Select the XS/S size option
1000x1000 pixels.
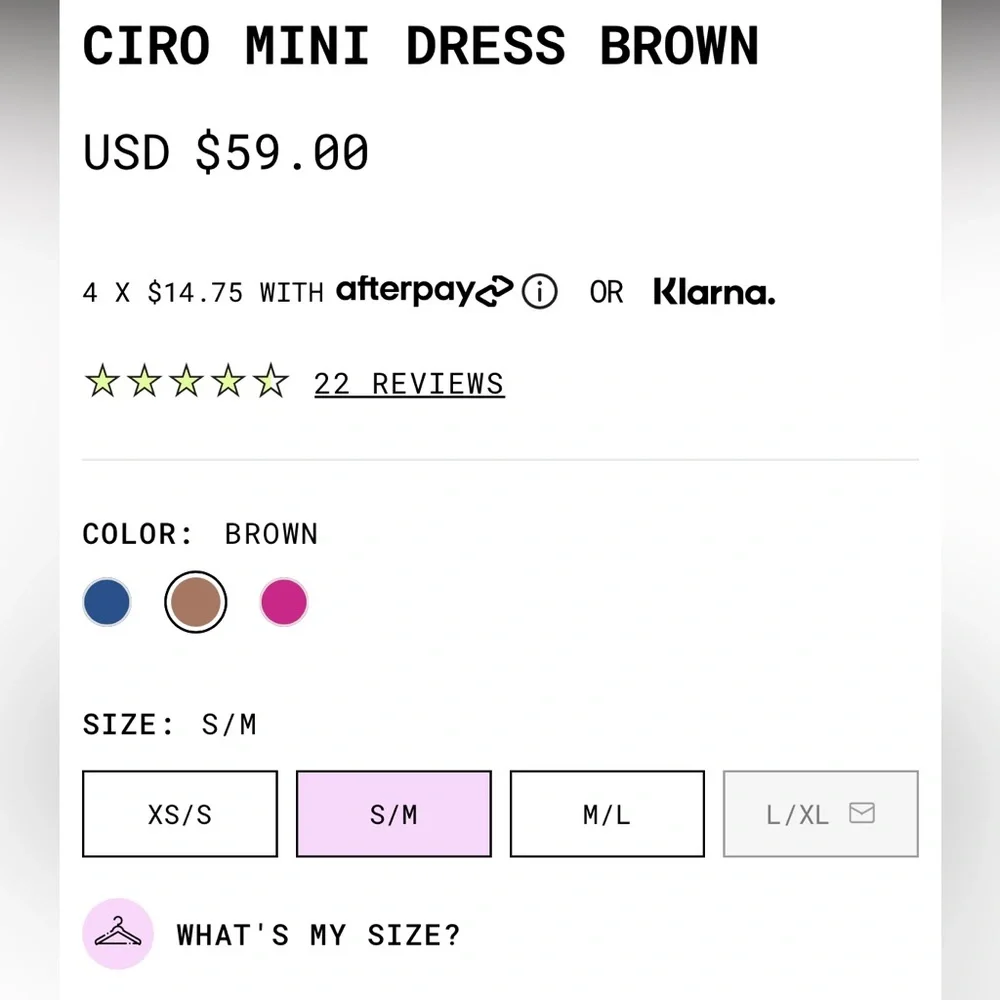click(x=179, y=814)
